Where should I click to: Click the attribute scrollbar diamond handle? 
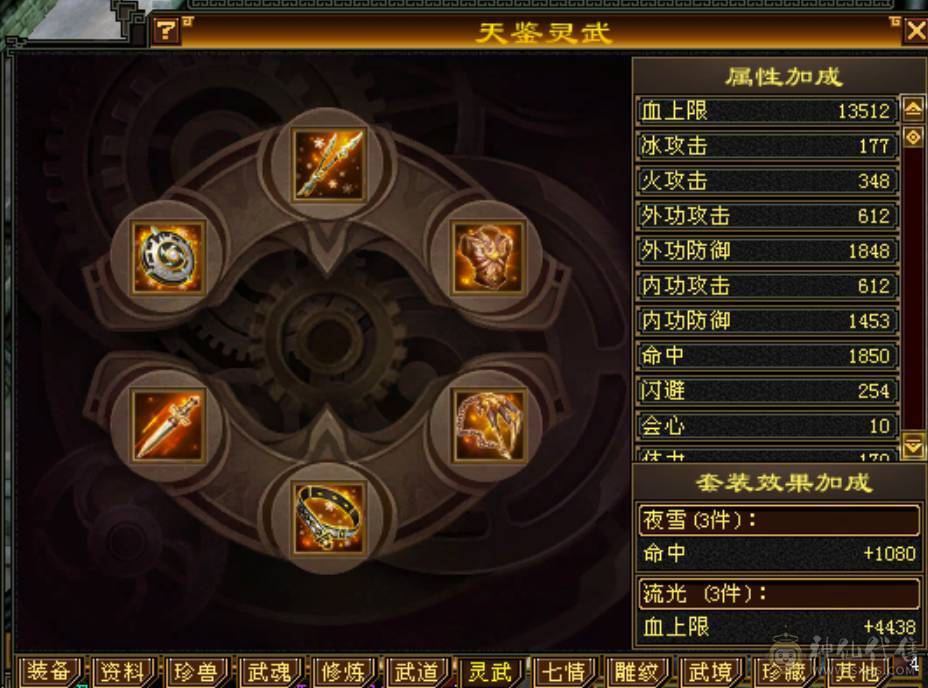913,137
